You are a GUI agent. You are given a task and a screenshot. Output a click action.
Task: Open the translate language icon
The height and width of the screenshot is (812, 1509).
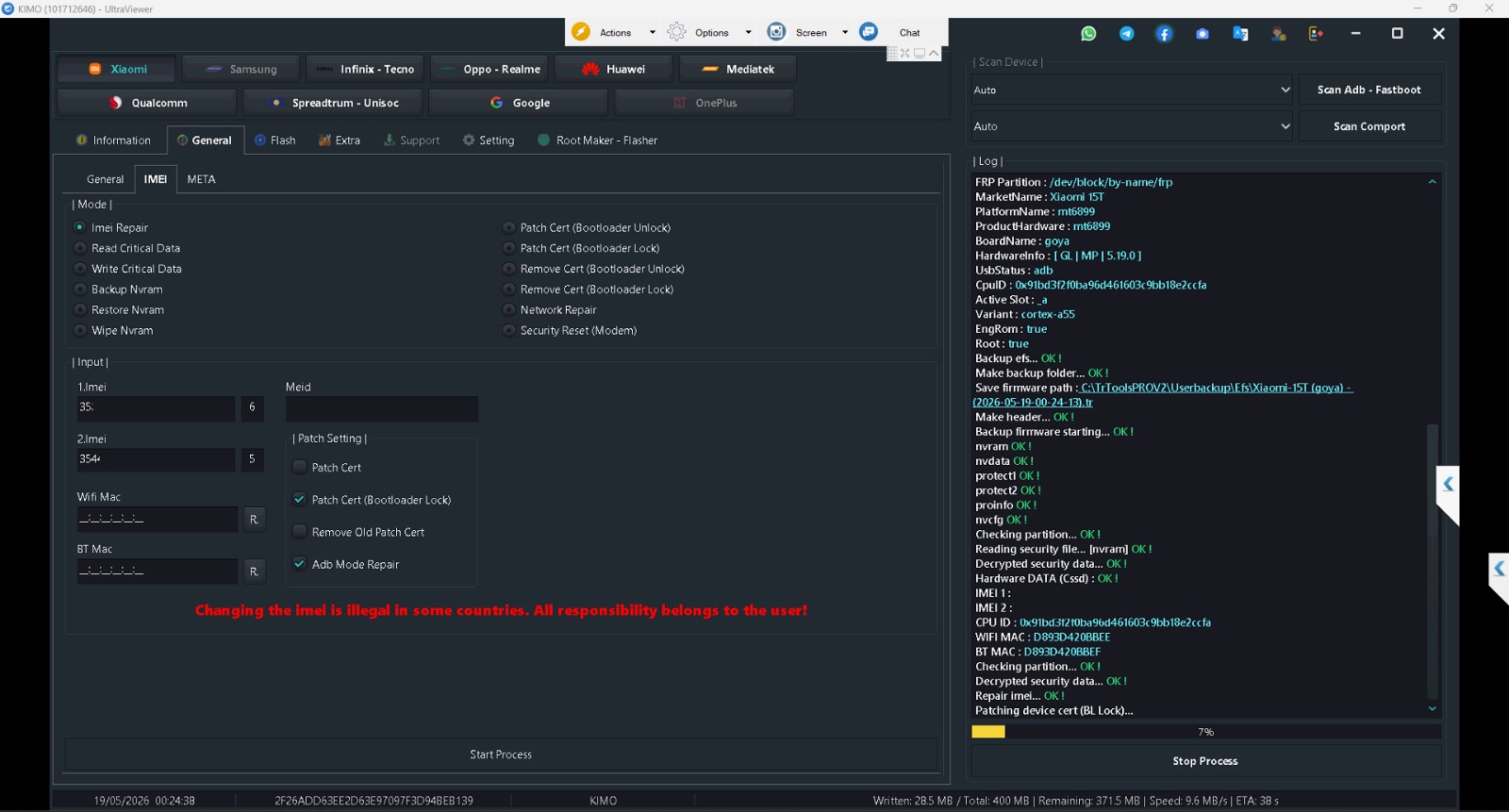tap(1240, 33)
